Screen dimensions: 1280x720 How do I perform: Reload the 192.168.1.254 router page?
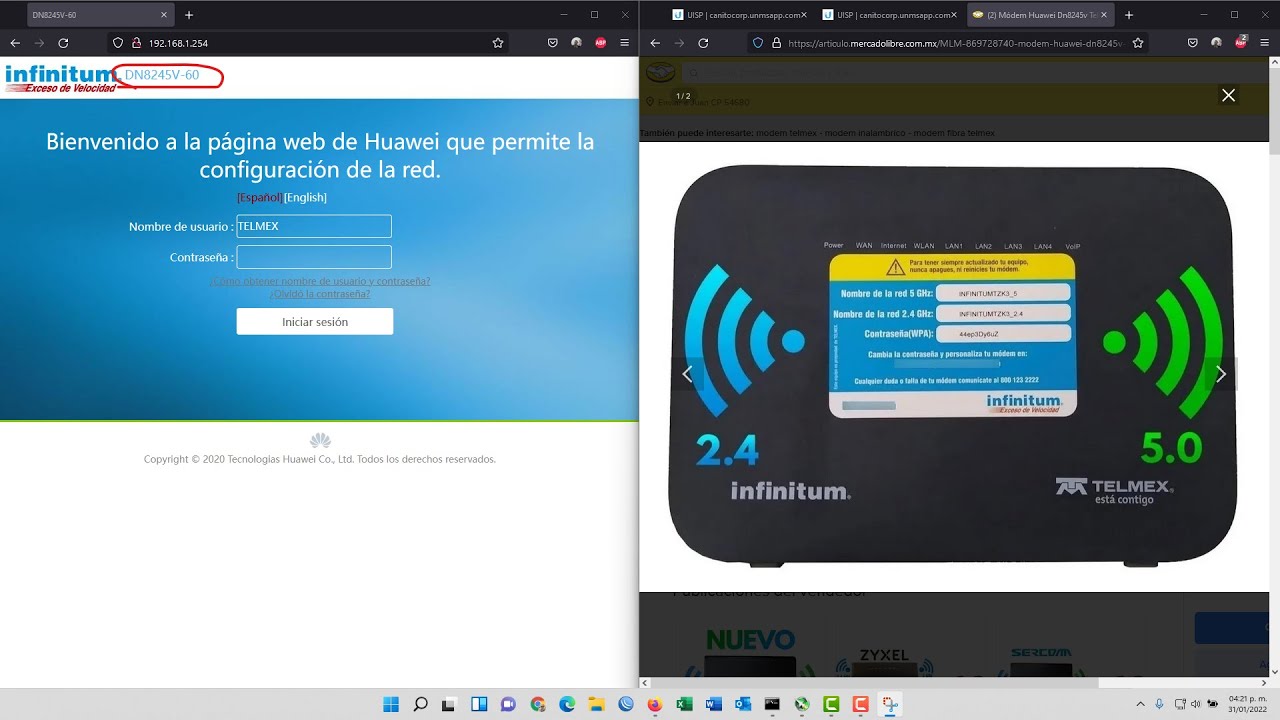pos(63,43)
